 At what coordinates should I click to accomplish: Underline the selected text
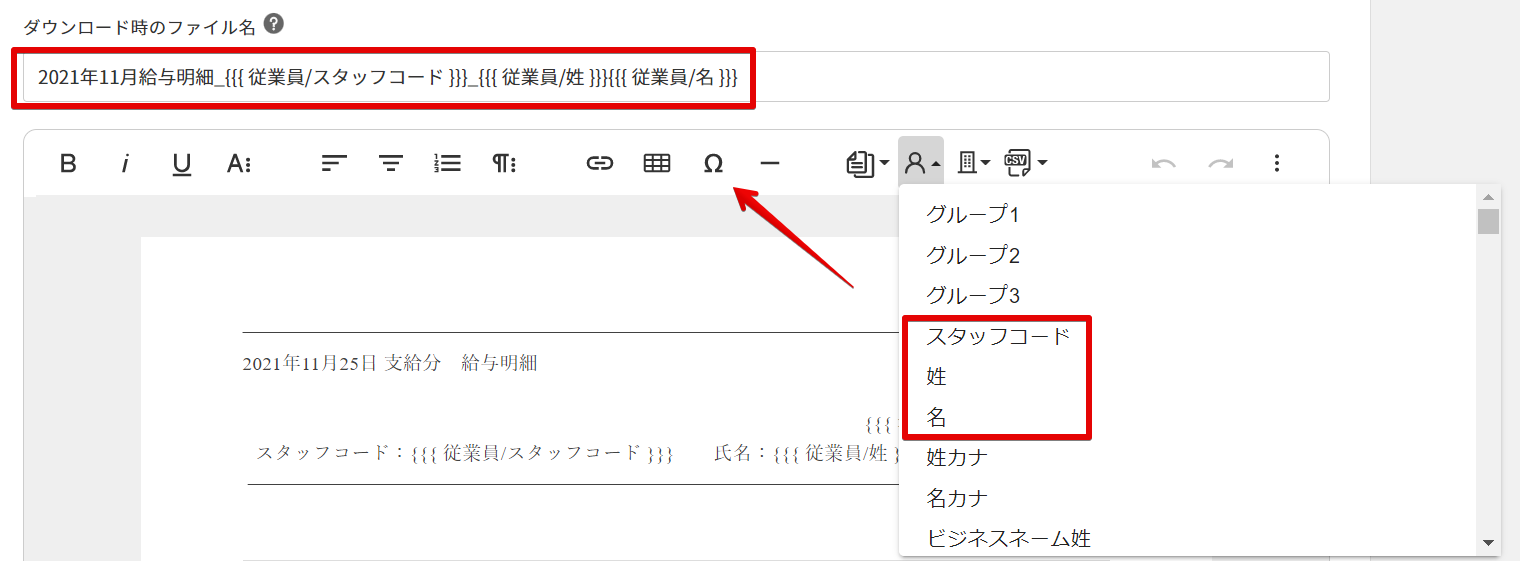pos(181,163)
